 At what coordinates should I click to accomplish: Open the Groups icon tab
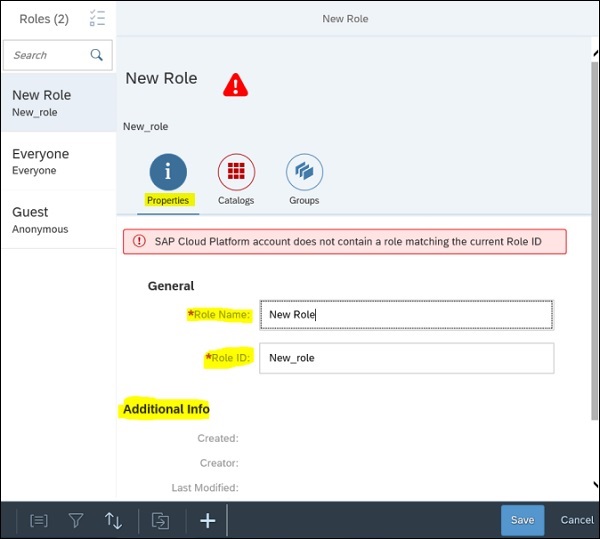[x=304, y=173]
